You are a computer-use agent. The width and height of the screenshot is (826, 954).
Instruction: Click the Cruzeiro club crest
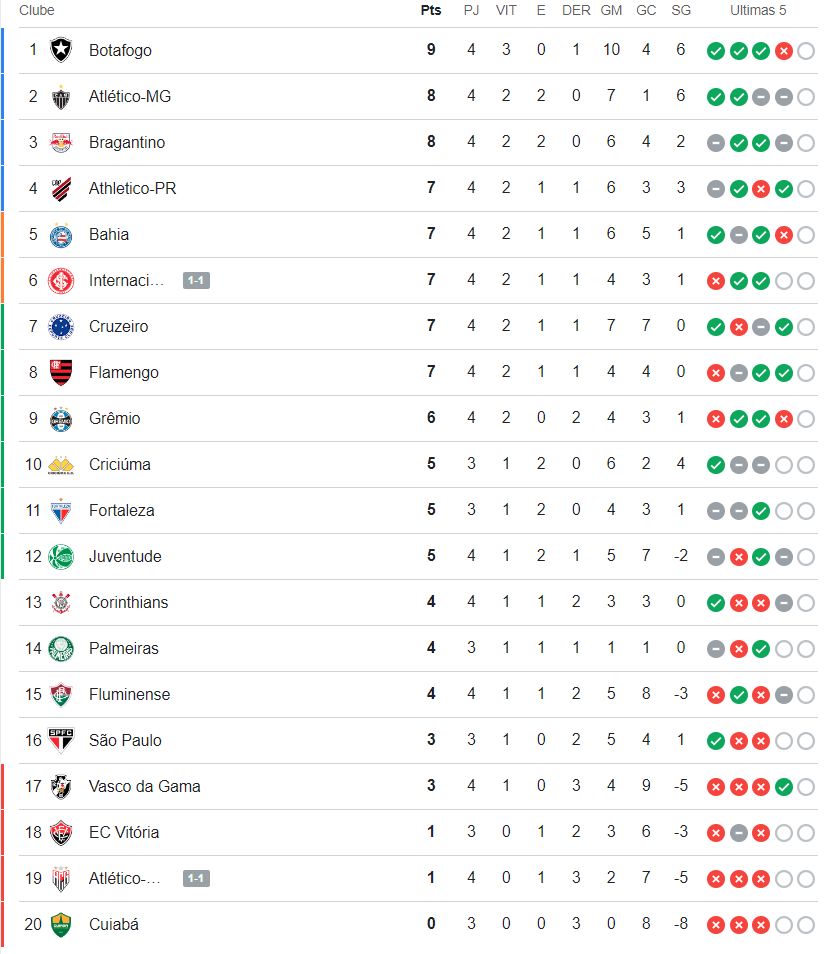[62, 326]
